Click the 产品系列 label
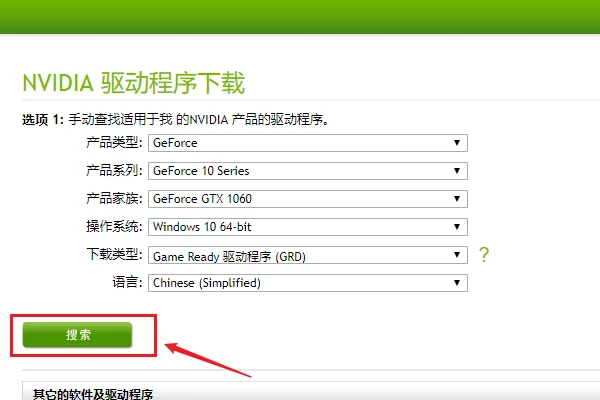This screenshot has width=600, height=400. pos(114,170)
